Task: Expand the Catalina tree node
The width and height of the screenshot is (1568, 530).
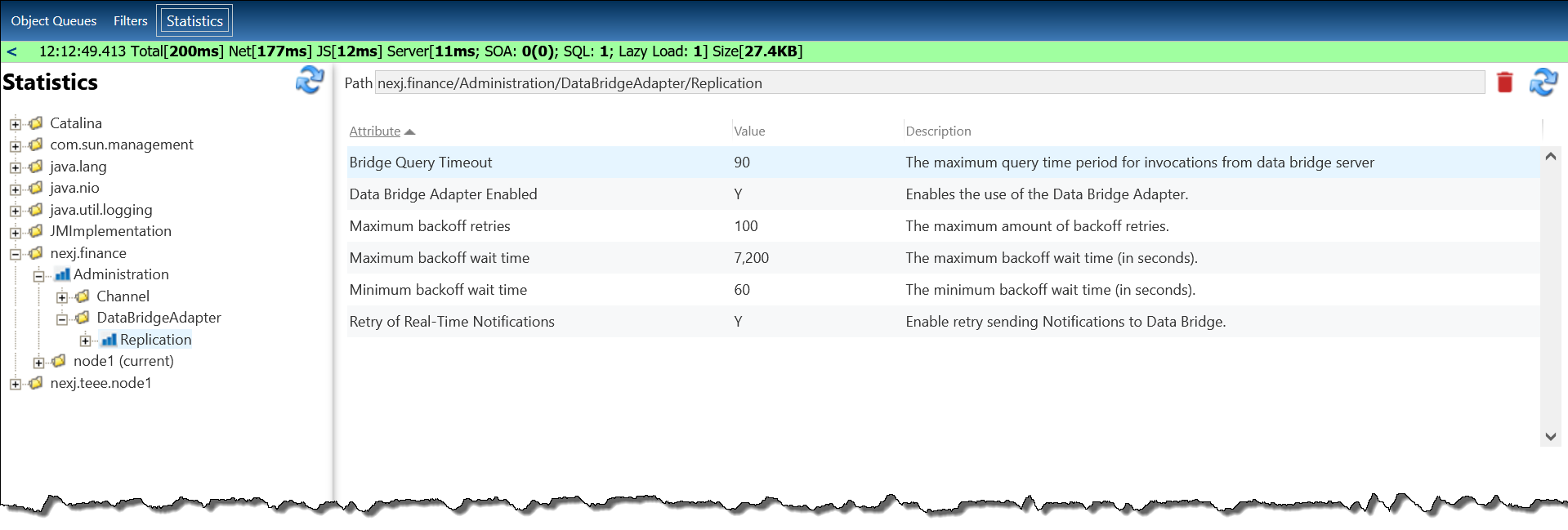Action: (x=16, y=124)
